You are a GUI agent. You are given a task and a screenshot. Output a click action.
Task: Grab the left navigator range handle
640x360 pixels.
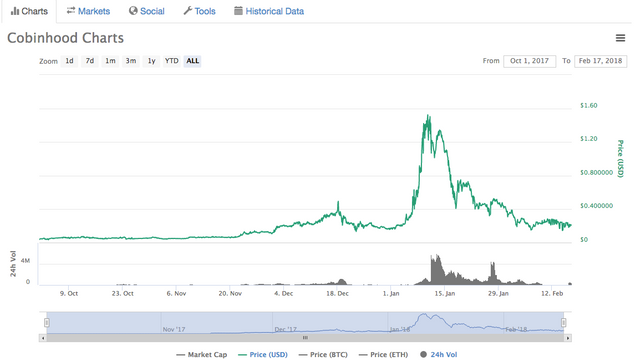click(x=47, y=323)
